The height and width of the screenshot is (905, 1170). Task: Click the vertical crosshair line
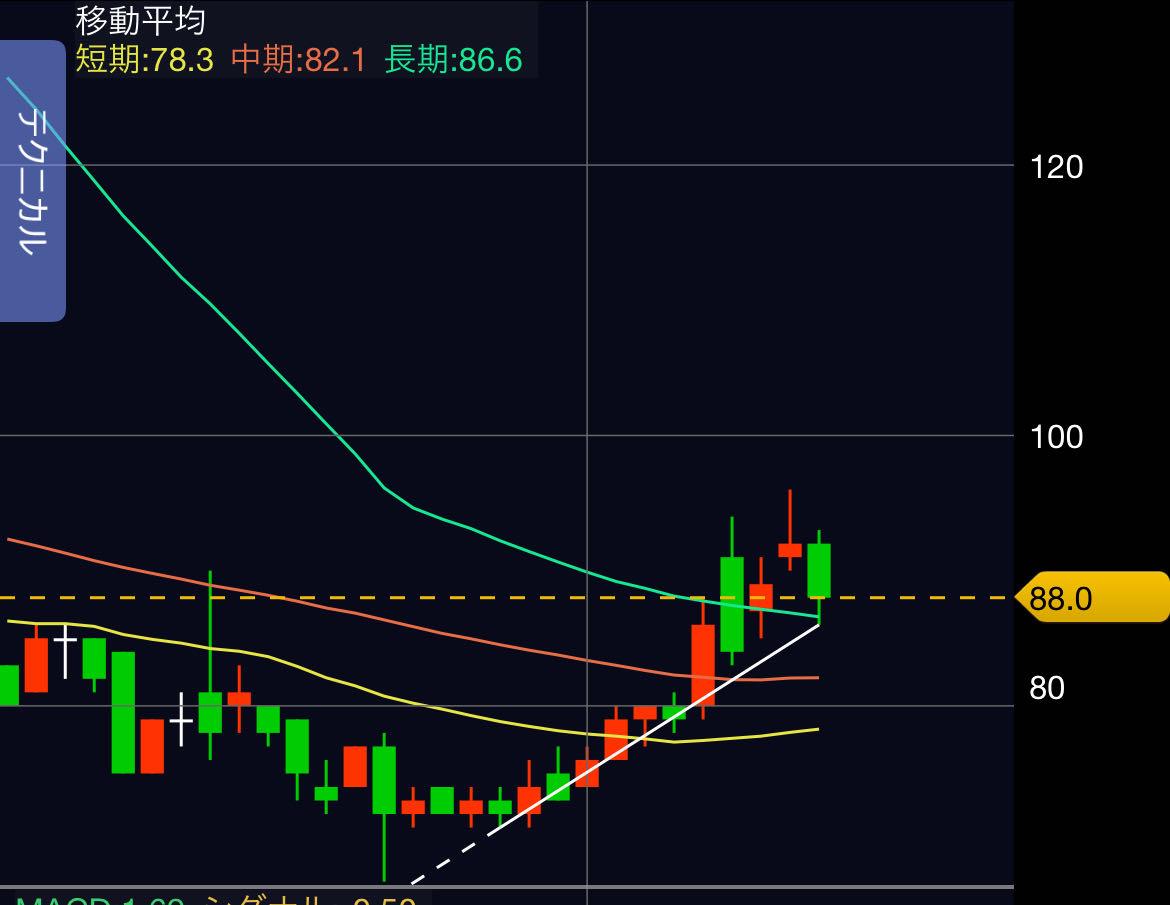(587, 300)
